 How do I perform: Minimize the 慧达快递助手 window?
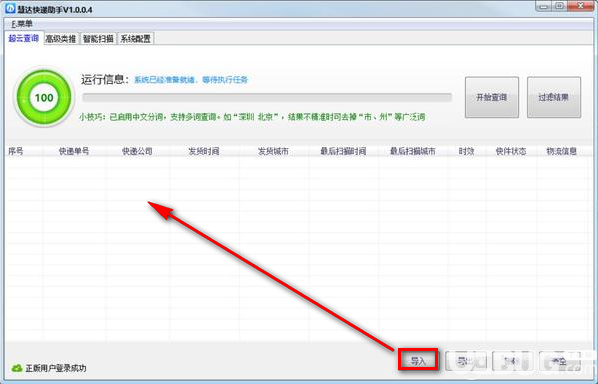pos(543,6)
